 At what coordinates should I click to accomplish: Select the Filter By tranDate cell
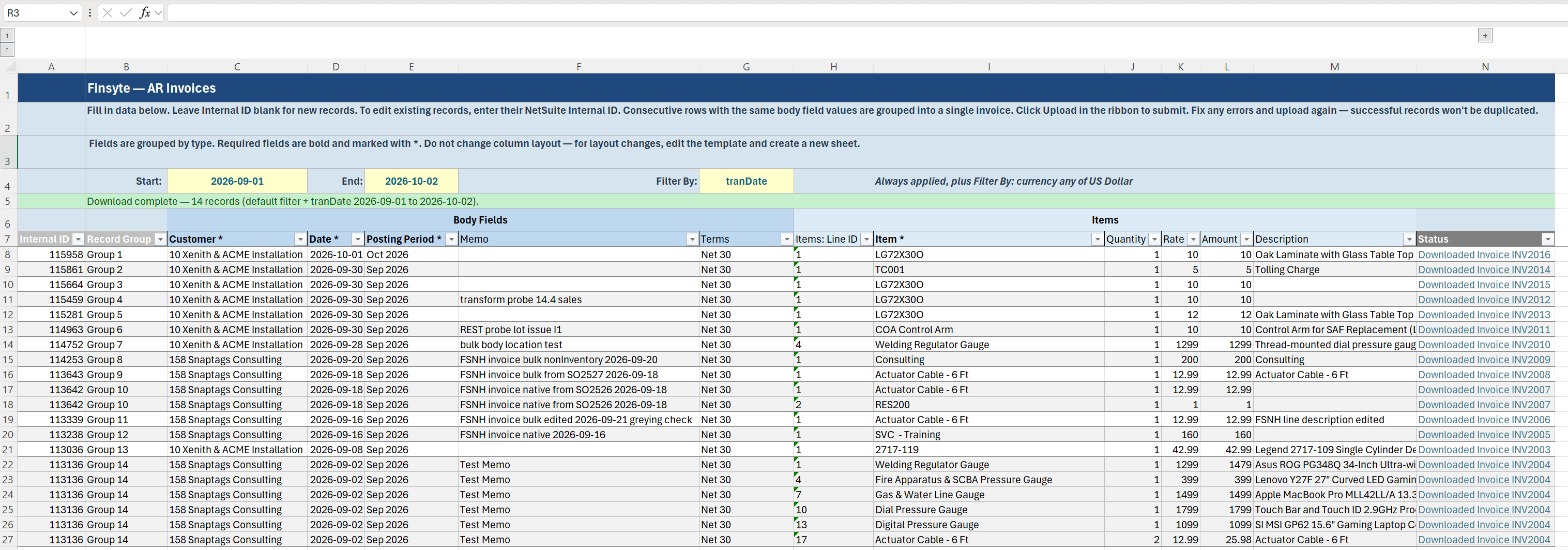747,181
